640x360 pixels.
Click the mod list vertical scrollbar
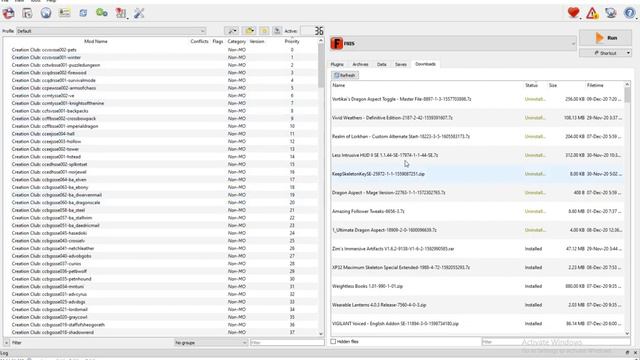coord(321,65)
